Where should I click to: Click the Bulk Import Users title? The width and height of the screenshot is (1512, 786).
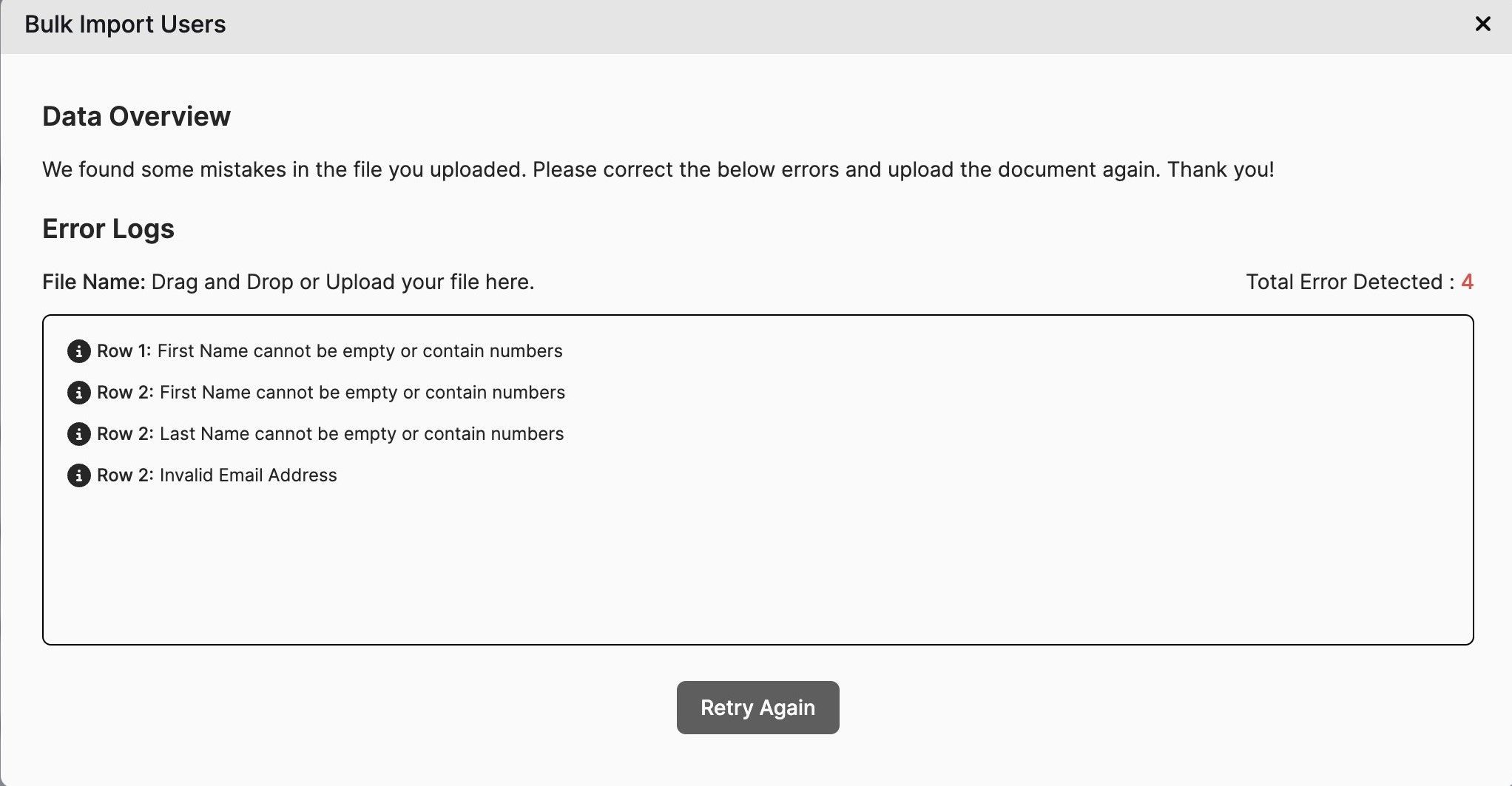tap(125, 24)
